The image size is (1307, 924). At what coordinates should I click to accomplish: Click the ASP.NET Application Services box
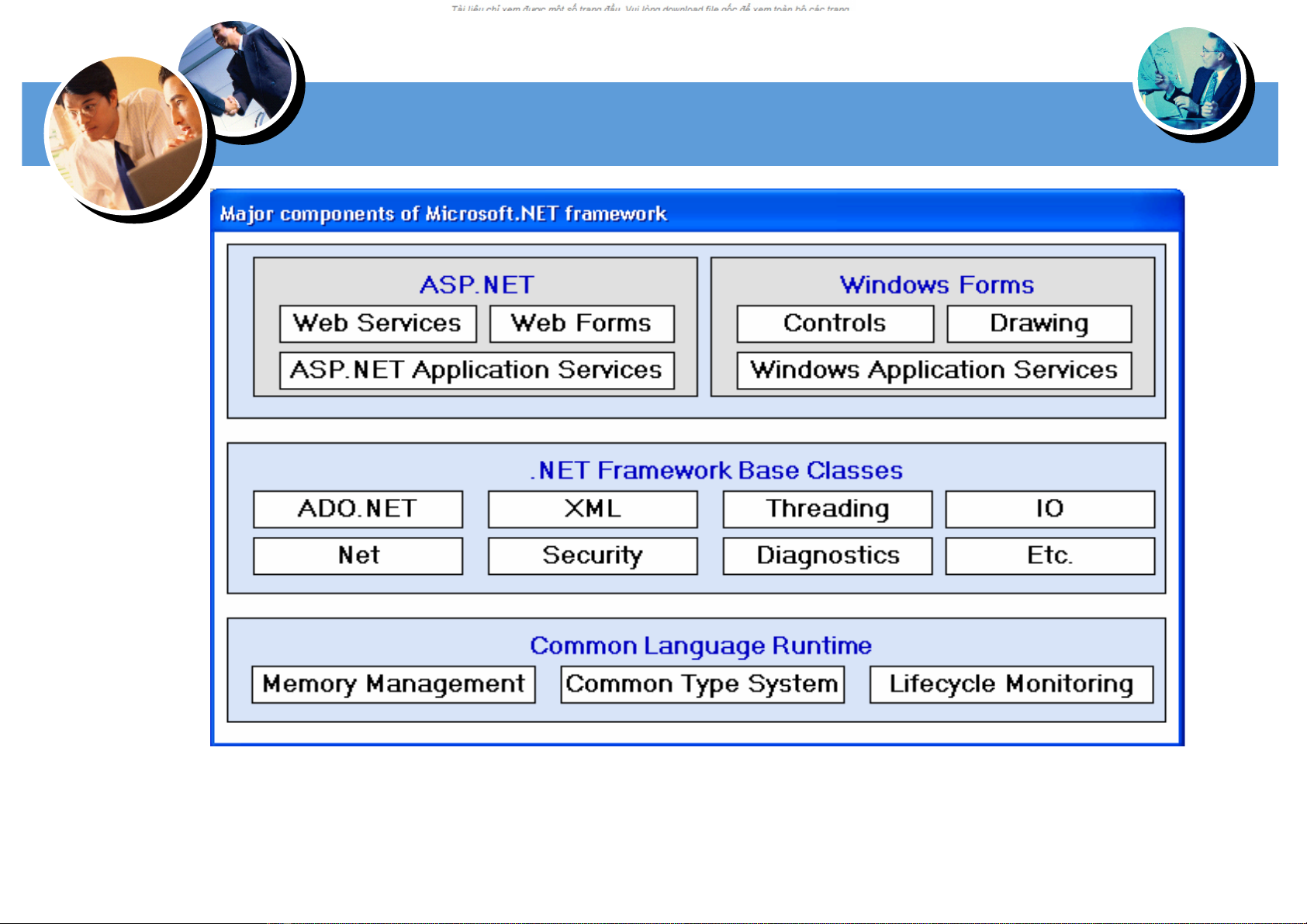click(x=476, y=370)
